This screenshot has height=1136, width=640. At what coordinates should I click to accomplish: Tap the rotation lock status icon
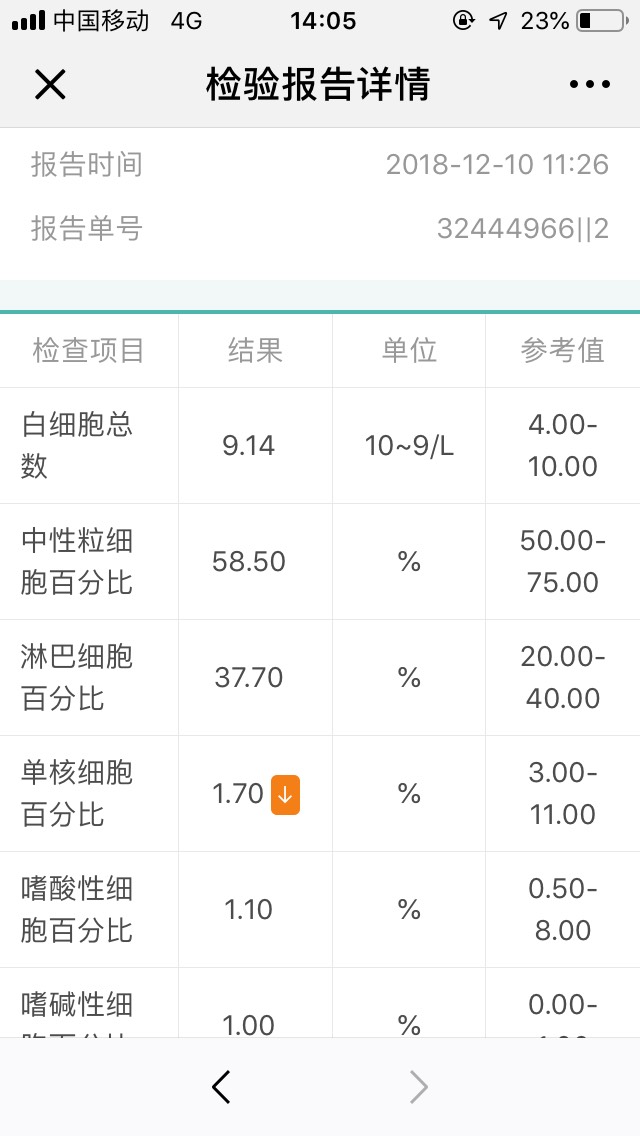[463, 20]
